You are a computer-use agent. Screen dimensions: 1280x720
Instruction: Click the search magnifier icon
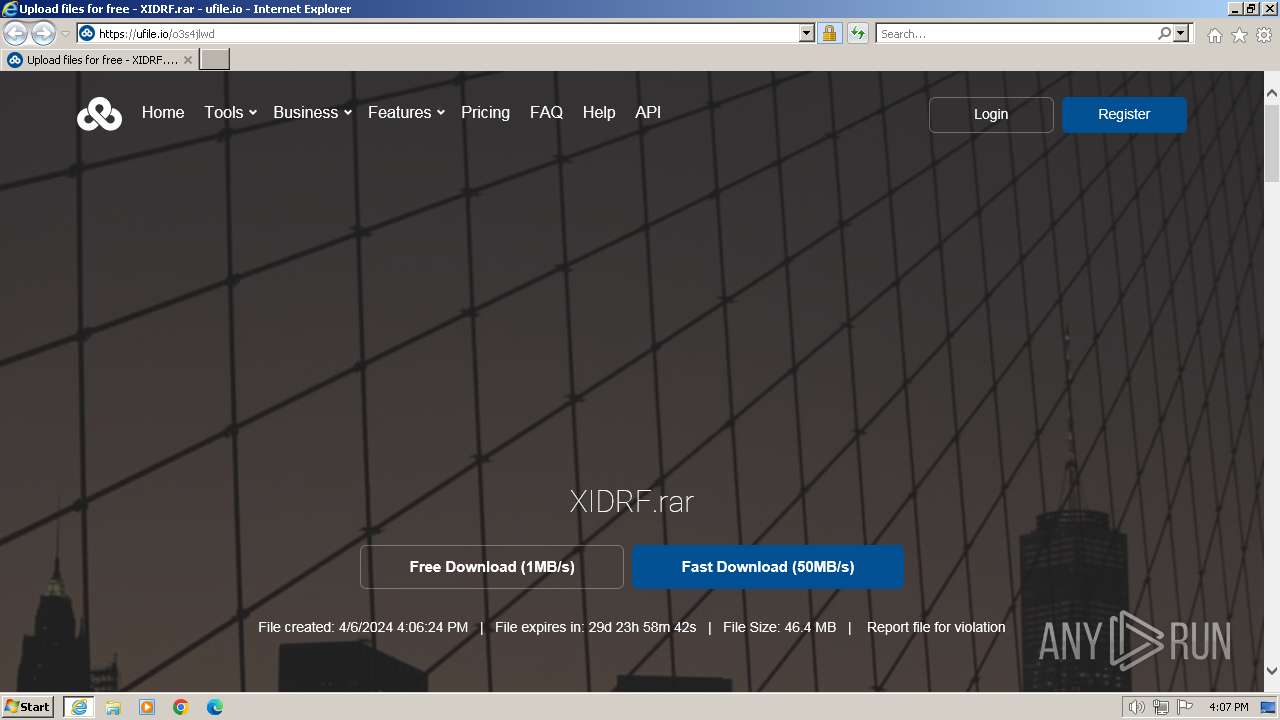pos(1164,33)
